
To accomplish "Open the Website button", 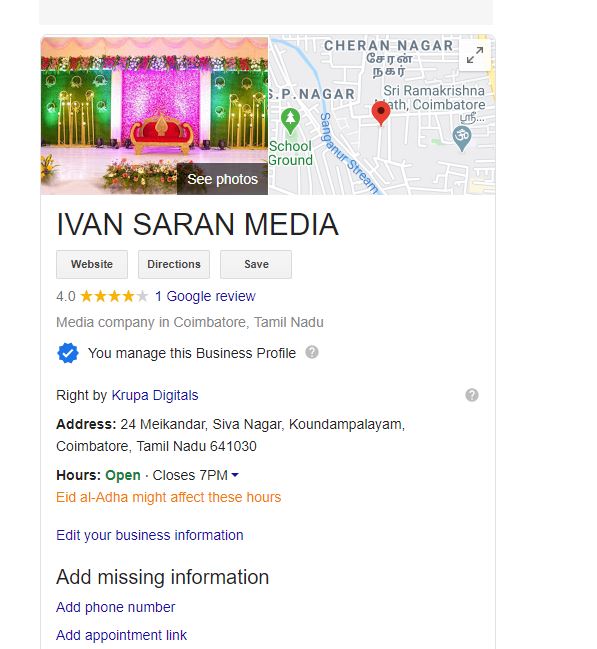I will [x=92, y=264].
